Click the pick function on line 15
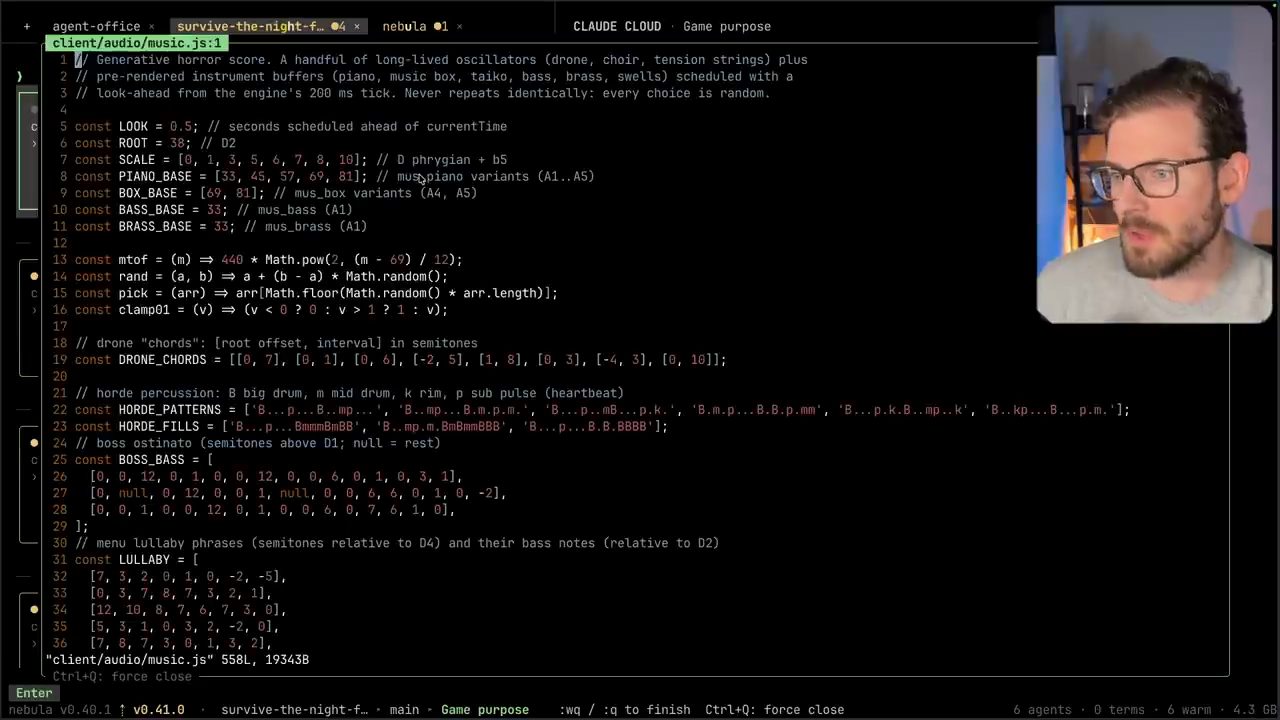 tap(316, 293)
